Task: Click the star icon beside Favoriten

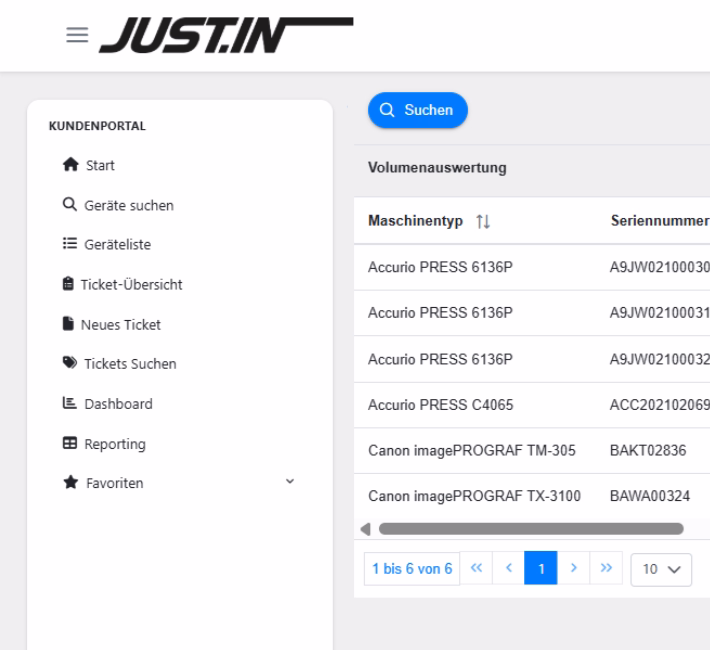Action: tap(71, 482)
